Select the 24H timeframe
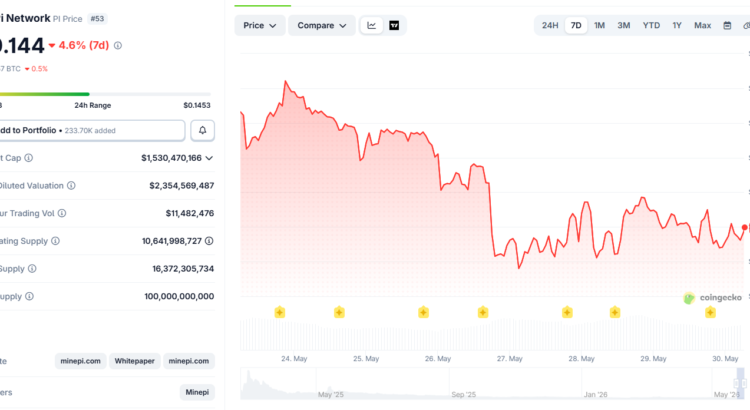Image resolution: width=750 pixels, height=410 pixels. pos(550,25)
